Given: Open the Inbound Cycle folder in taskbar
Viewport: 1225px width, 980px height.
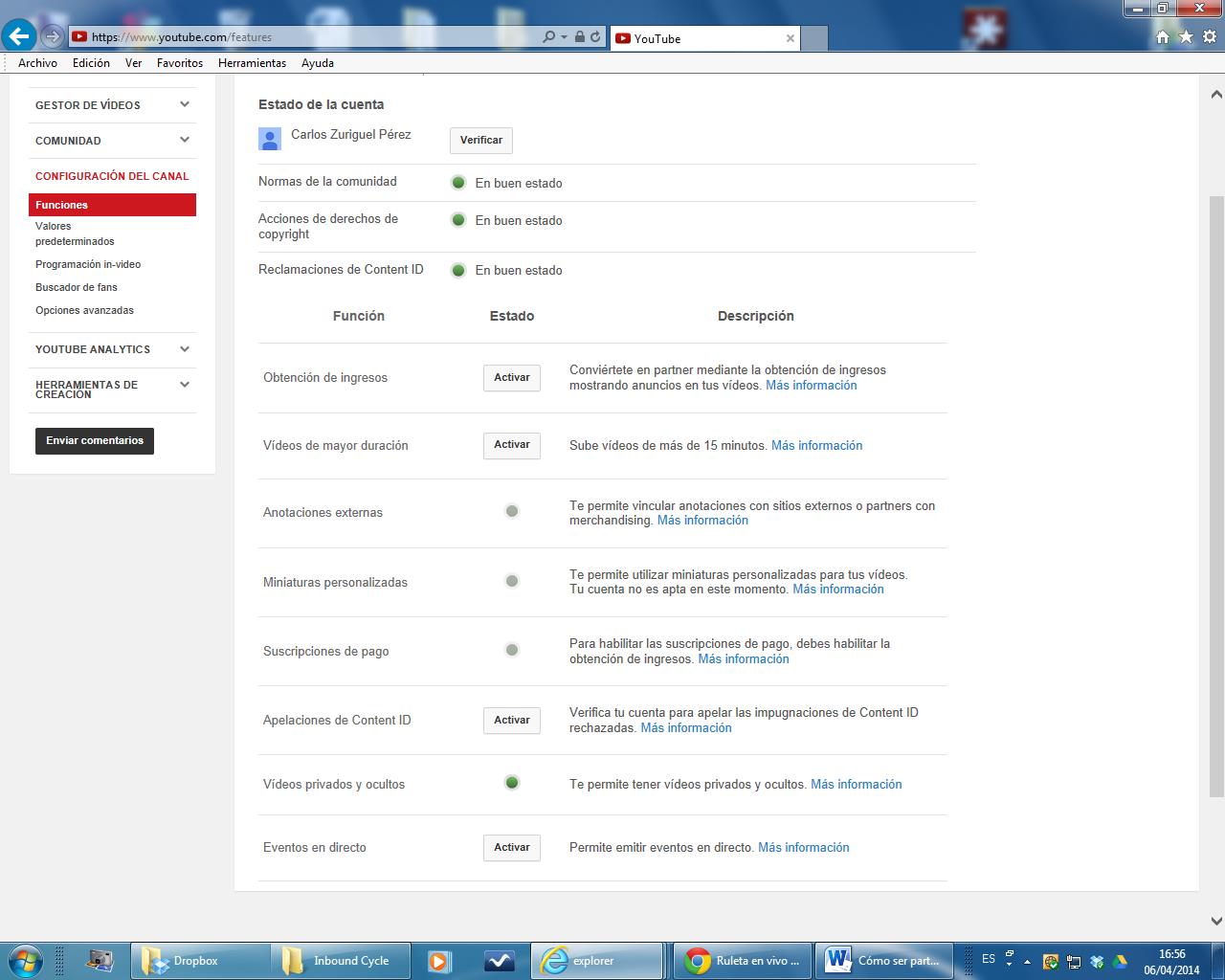Looking at the screenshot, I should [341, 960].
